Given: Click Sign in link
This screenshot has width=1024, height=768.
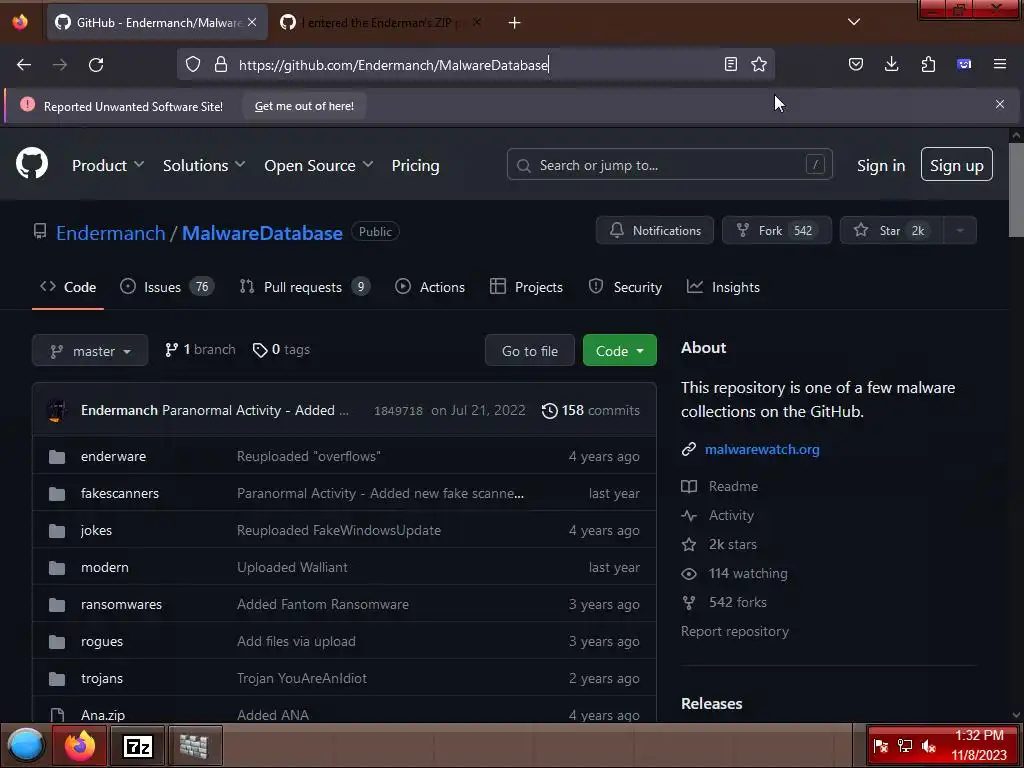Looking at the screenshot, I should 881,165.
